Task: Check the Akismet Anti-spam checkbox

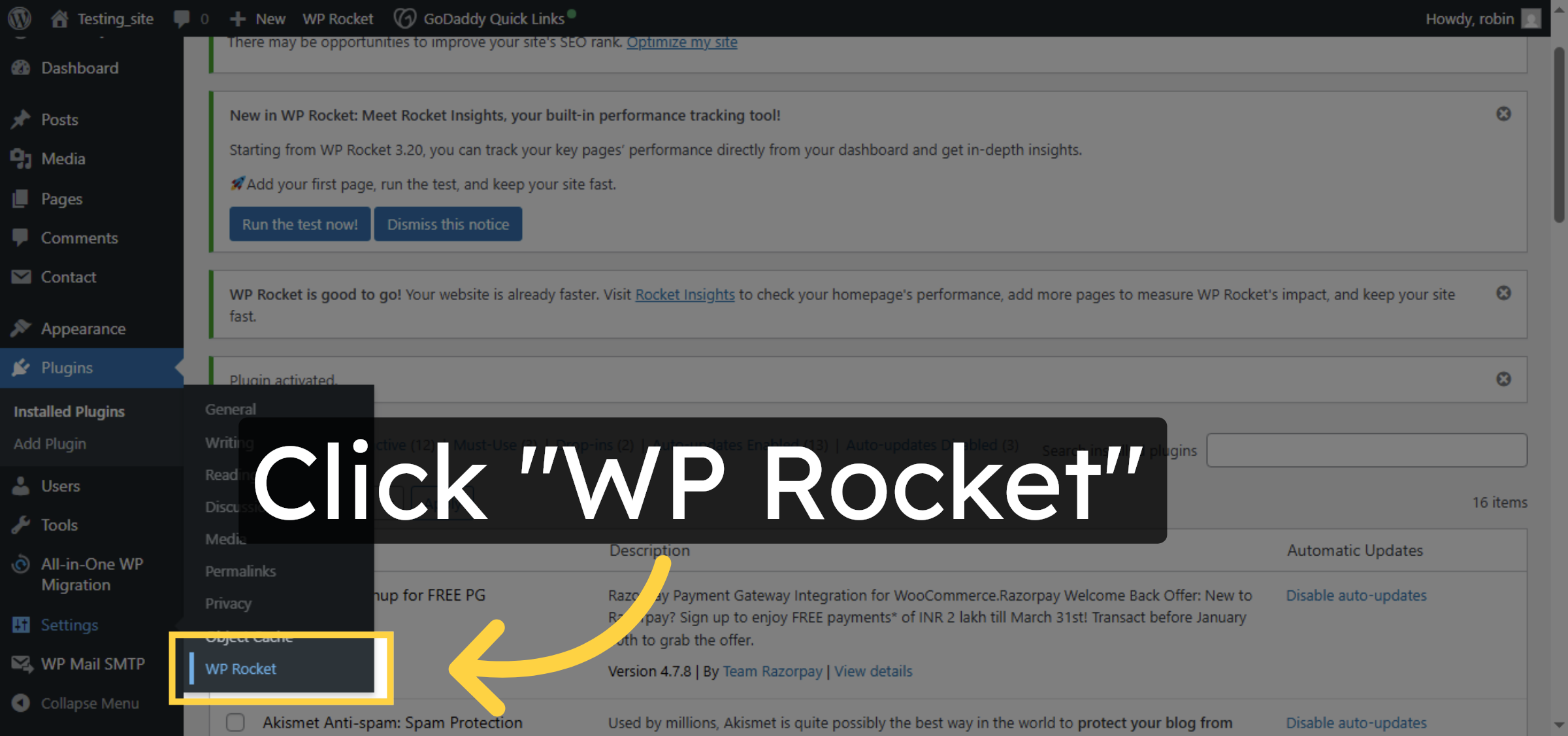Action: [x=235, y=722]
